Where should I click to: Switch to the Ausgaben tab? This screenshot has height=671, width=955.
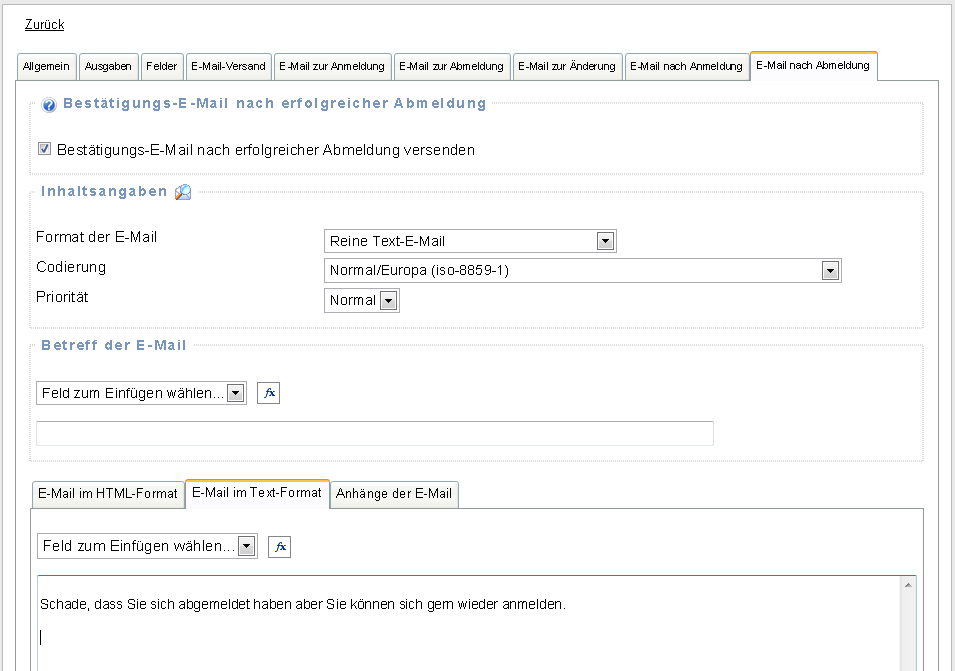(108, 66)
